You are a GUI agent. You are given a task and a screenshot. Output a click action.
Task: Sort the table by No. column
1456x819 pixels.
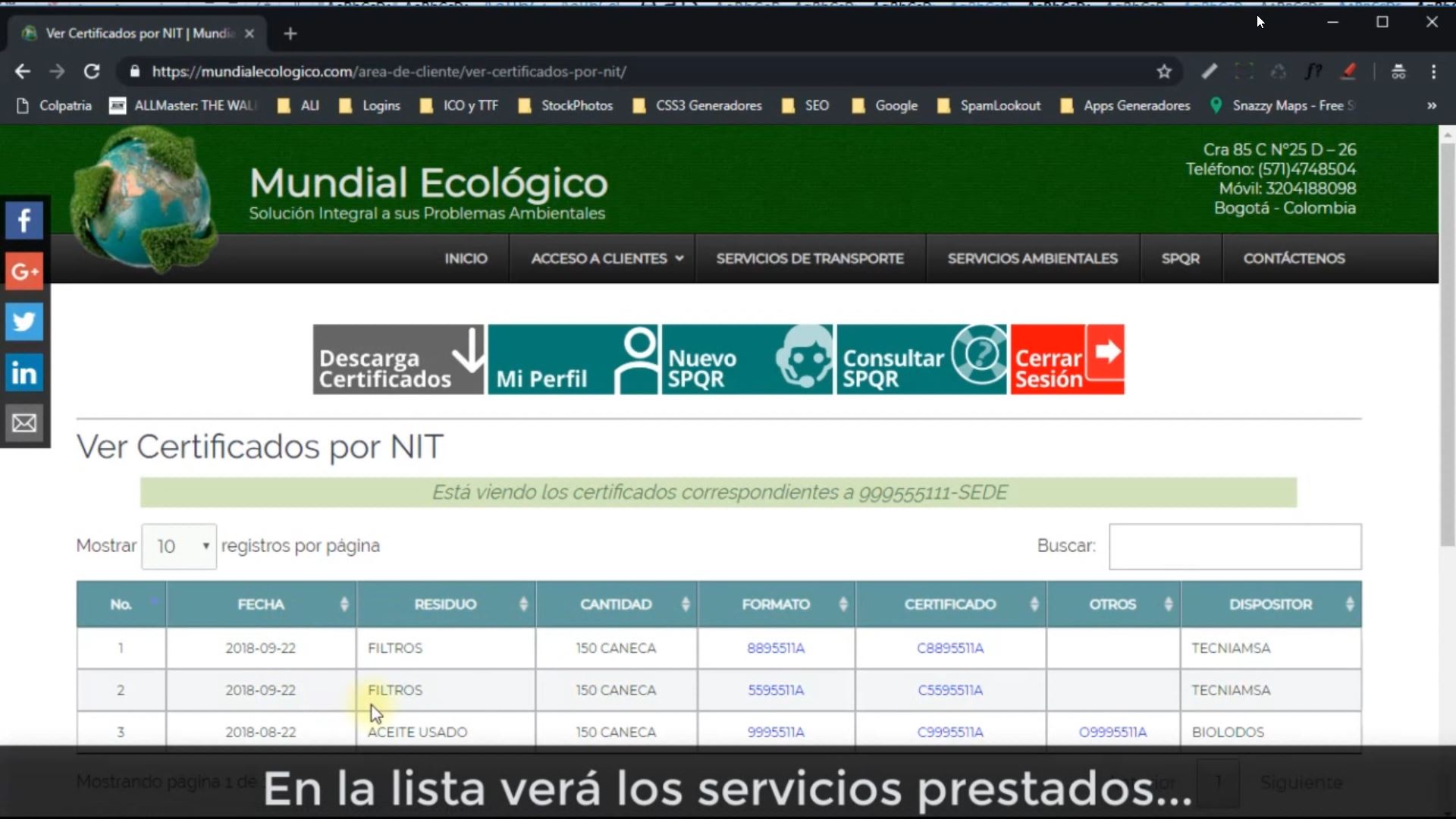121,604
